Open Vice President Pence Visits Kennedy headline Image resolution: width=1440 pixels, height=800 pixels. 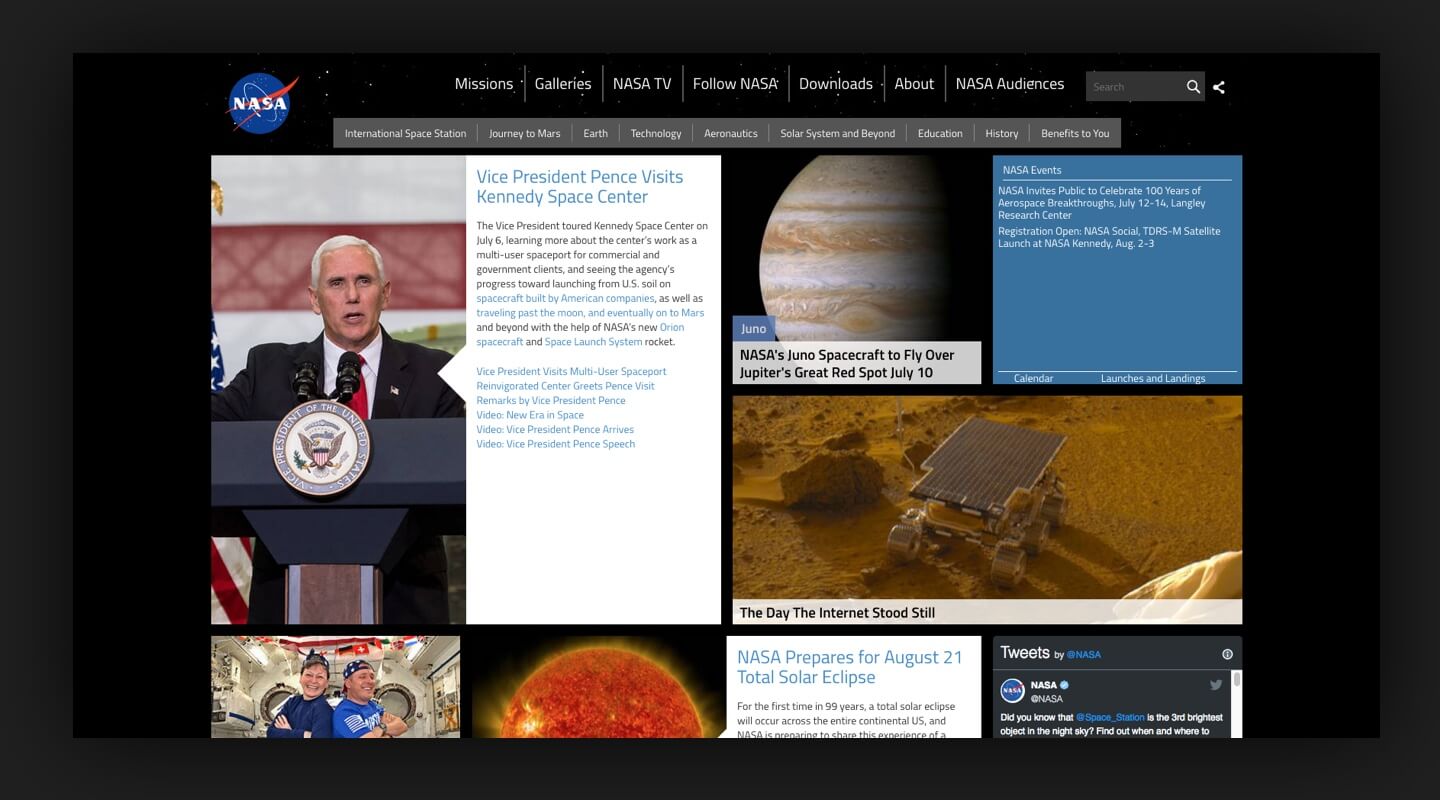coord(580,187)
